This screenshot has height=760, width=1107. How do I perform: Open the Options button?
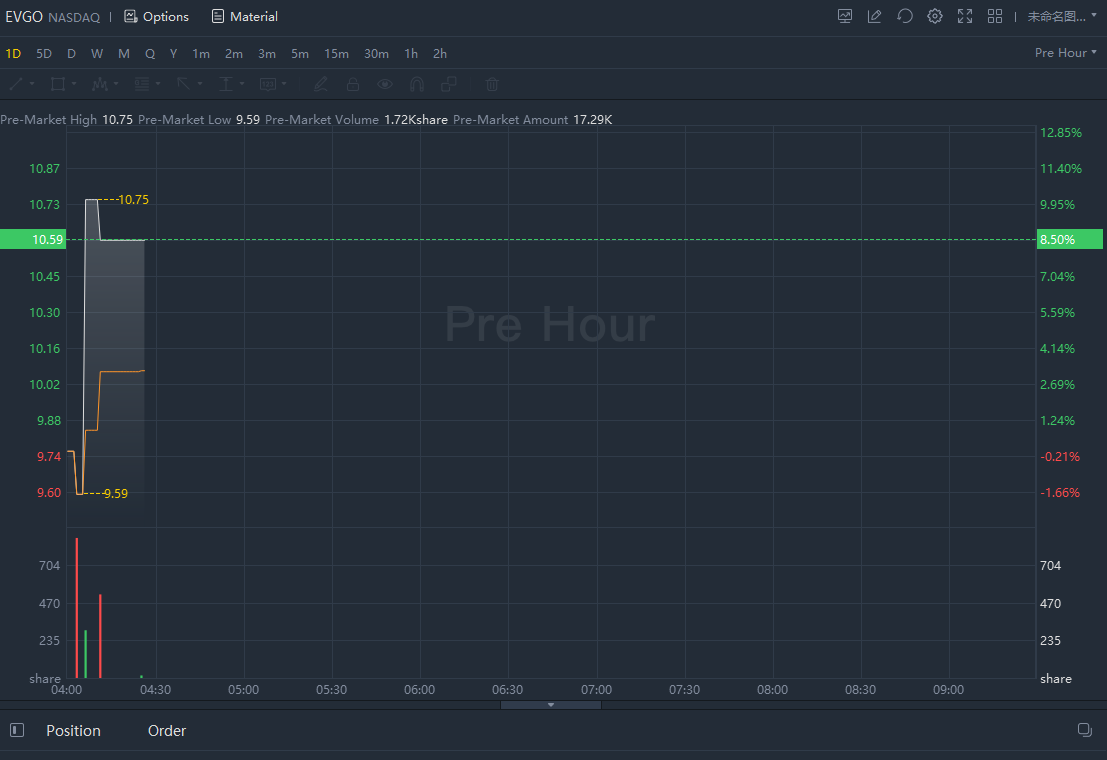click(157, 16)
